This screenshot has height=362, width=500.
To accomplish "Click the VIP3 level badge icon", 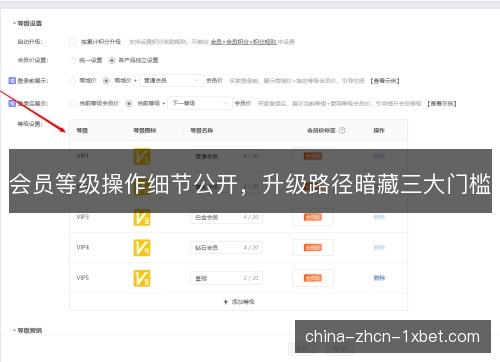I will coord(142,217).
